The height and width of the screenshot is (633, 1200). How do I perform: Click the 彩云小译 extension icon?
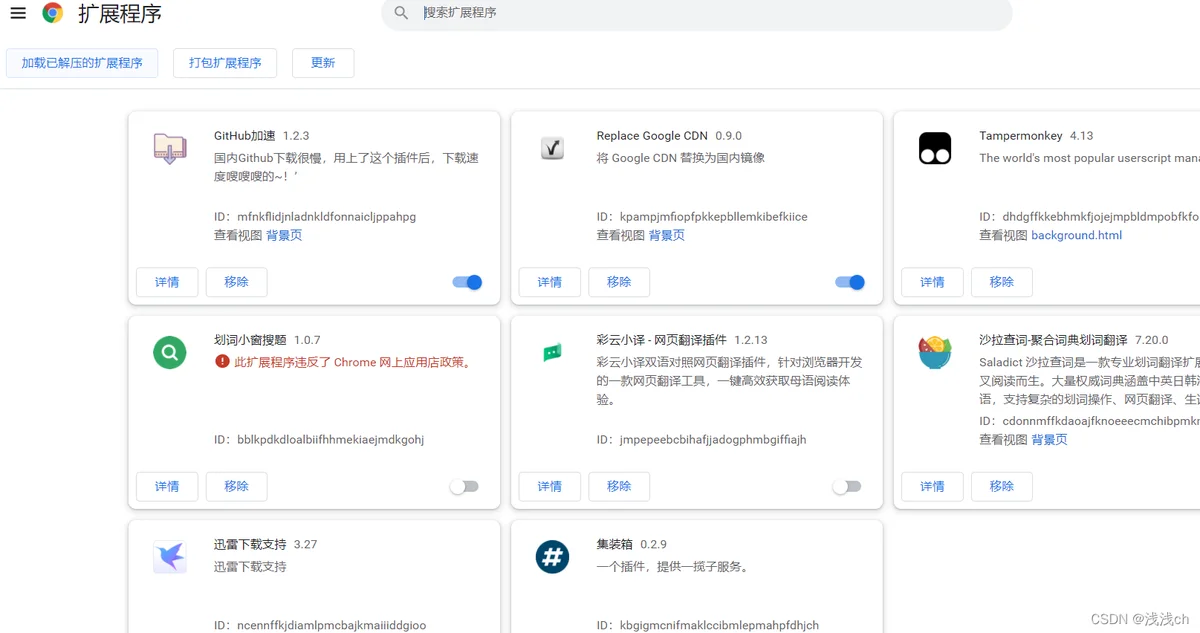[552, 352]
